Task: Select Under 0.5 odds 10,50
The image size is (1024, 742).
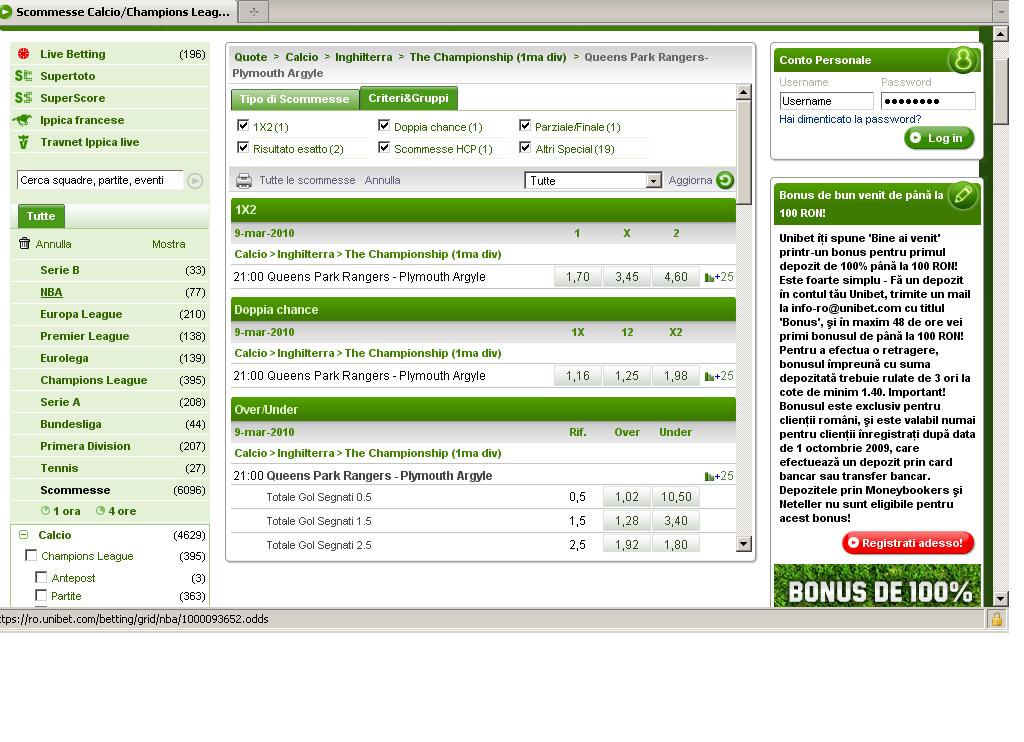Action: 676,497
